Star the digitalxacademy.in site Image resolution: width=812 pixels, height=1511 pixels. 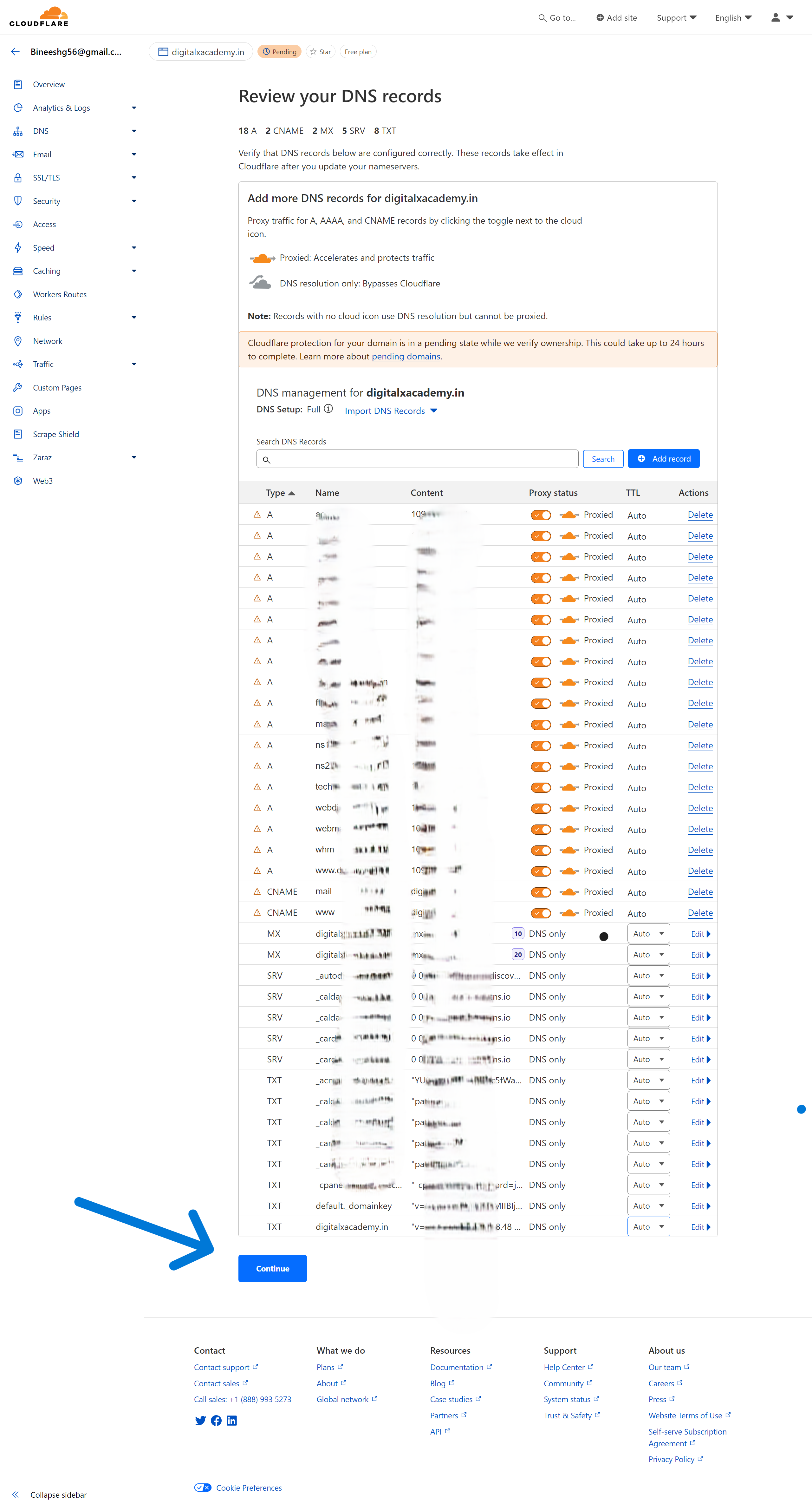coord(320,52)
